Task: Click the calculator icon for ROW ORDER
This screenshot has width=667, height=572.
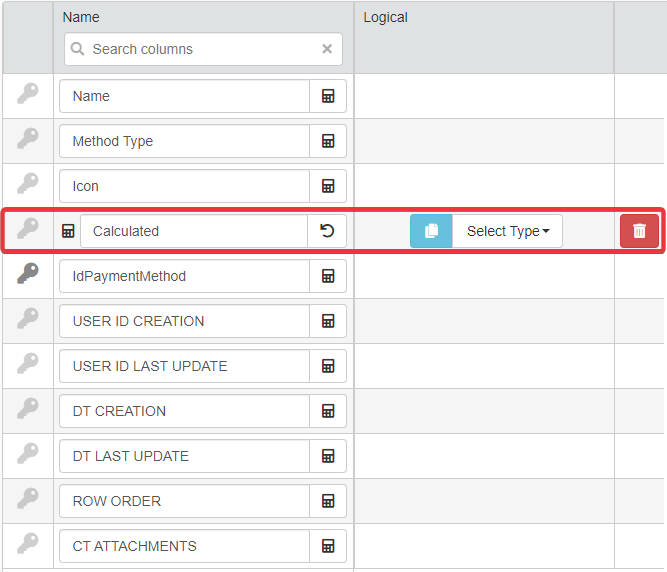Action: click(328, 501)
